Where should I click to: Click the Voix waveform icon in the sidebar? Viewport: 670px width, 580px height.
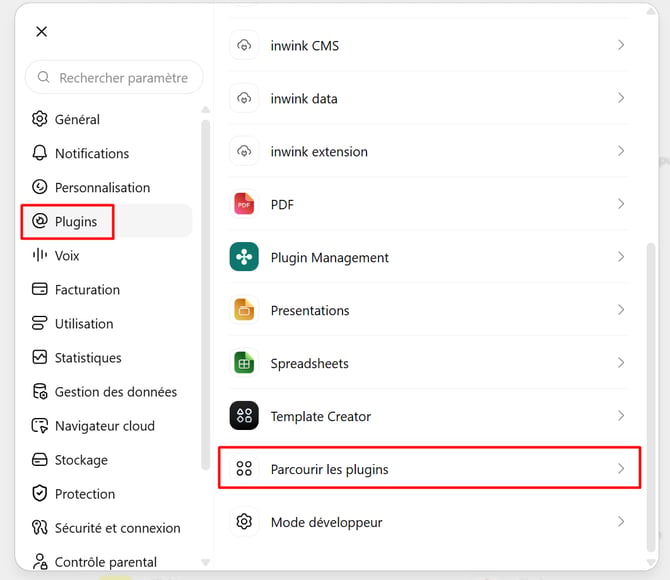(40, 255)
